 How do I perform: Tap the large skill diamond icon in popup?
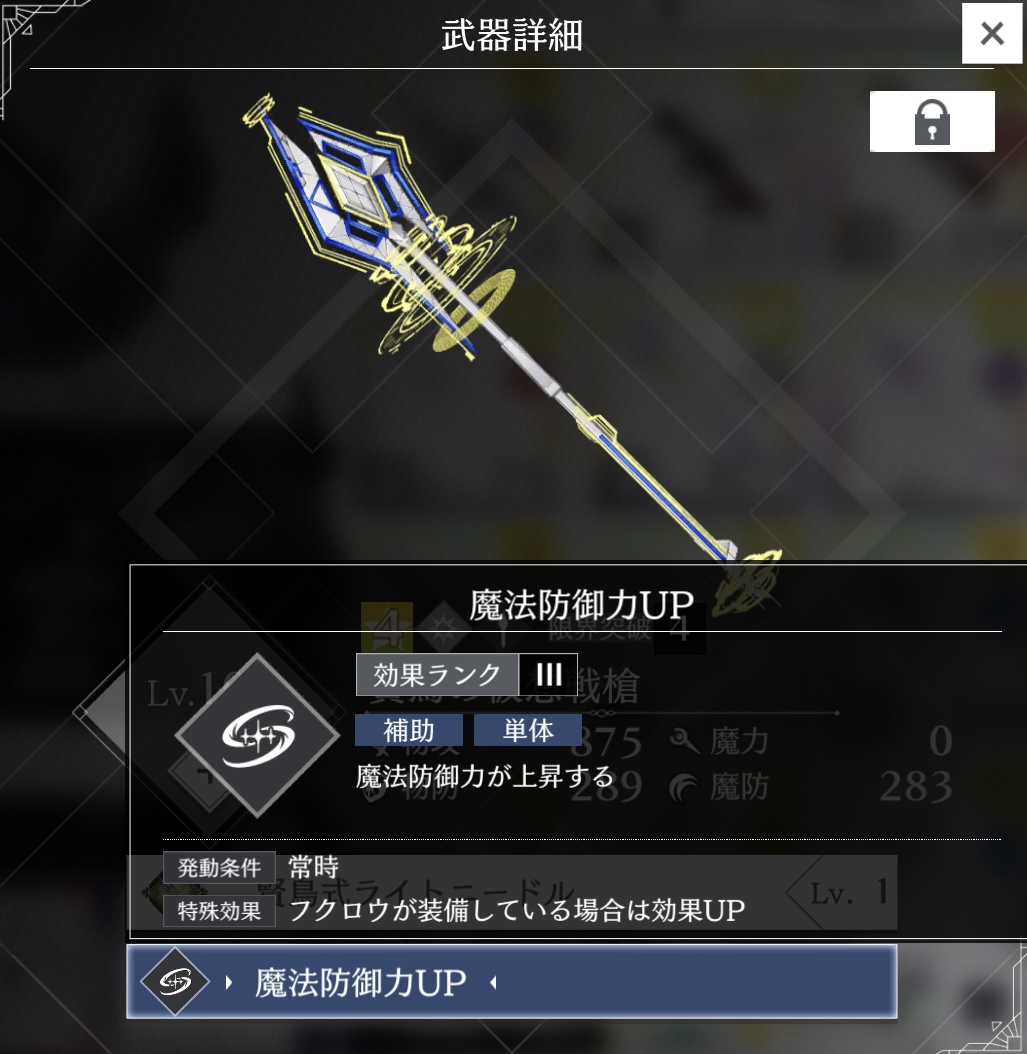point(257,735)
